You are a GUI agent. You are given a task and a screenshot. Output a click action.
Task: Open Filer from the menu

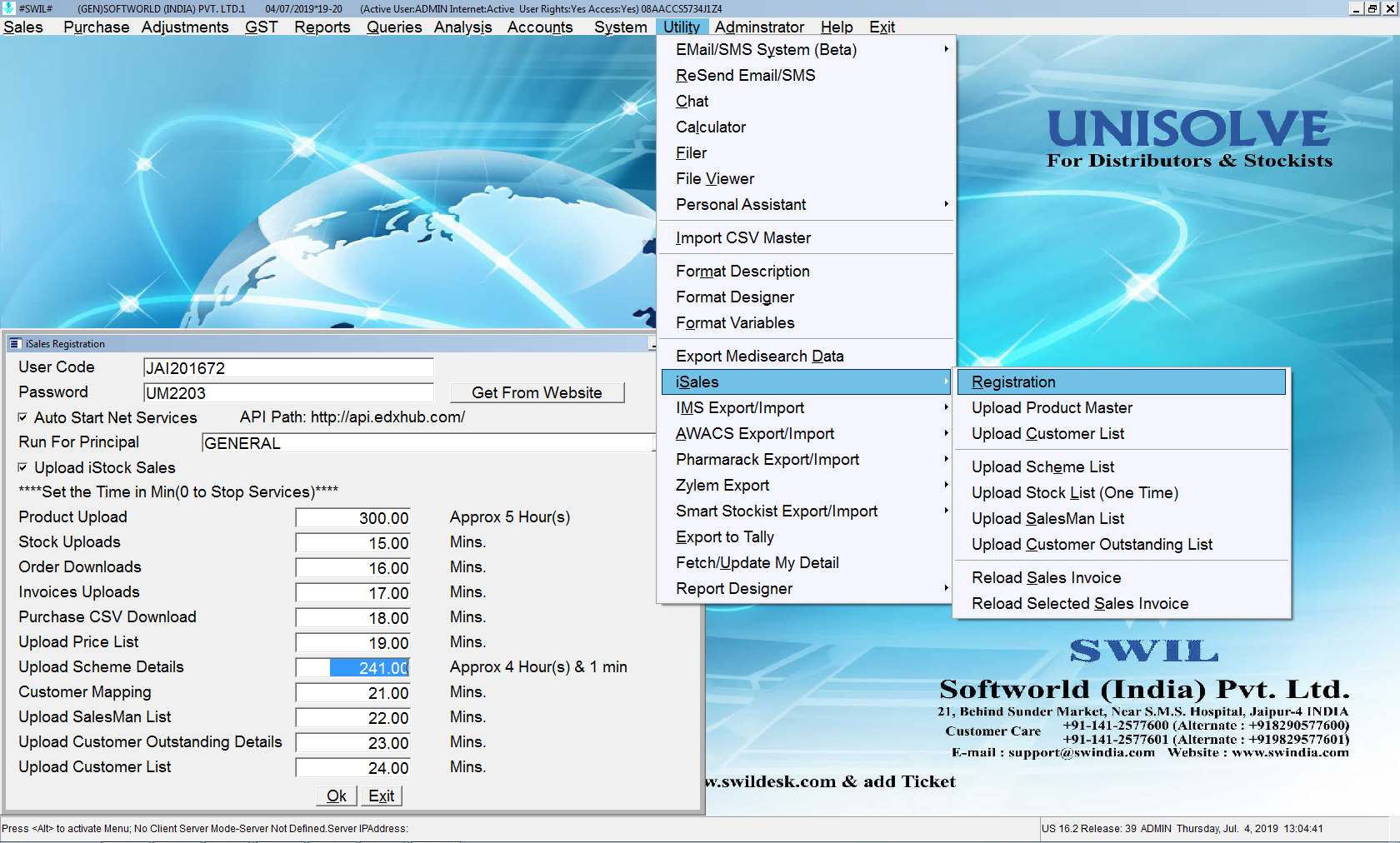point(806,152)
